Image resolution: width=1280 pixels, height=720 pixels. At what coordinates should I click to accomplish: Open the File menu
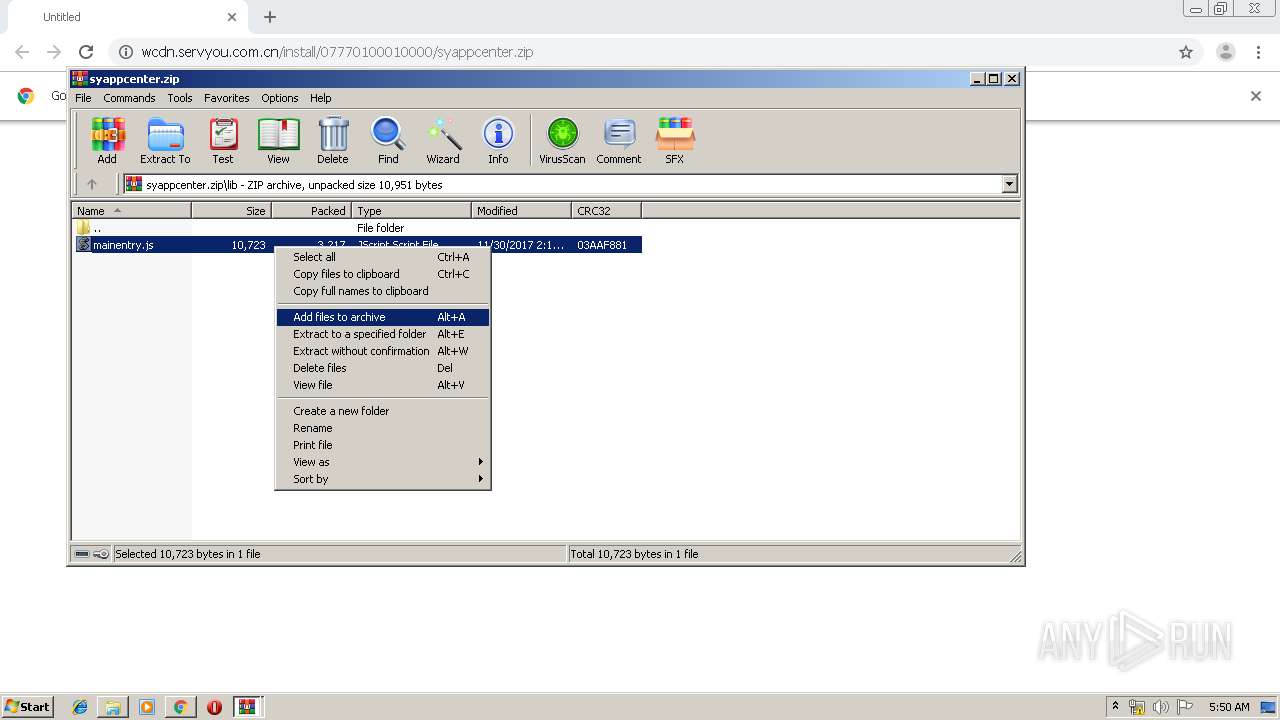point(83,98)
